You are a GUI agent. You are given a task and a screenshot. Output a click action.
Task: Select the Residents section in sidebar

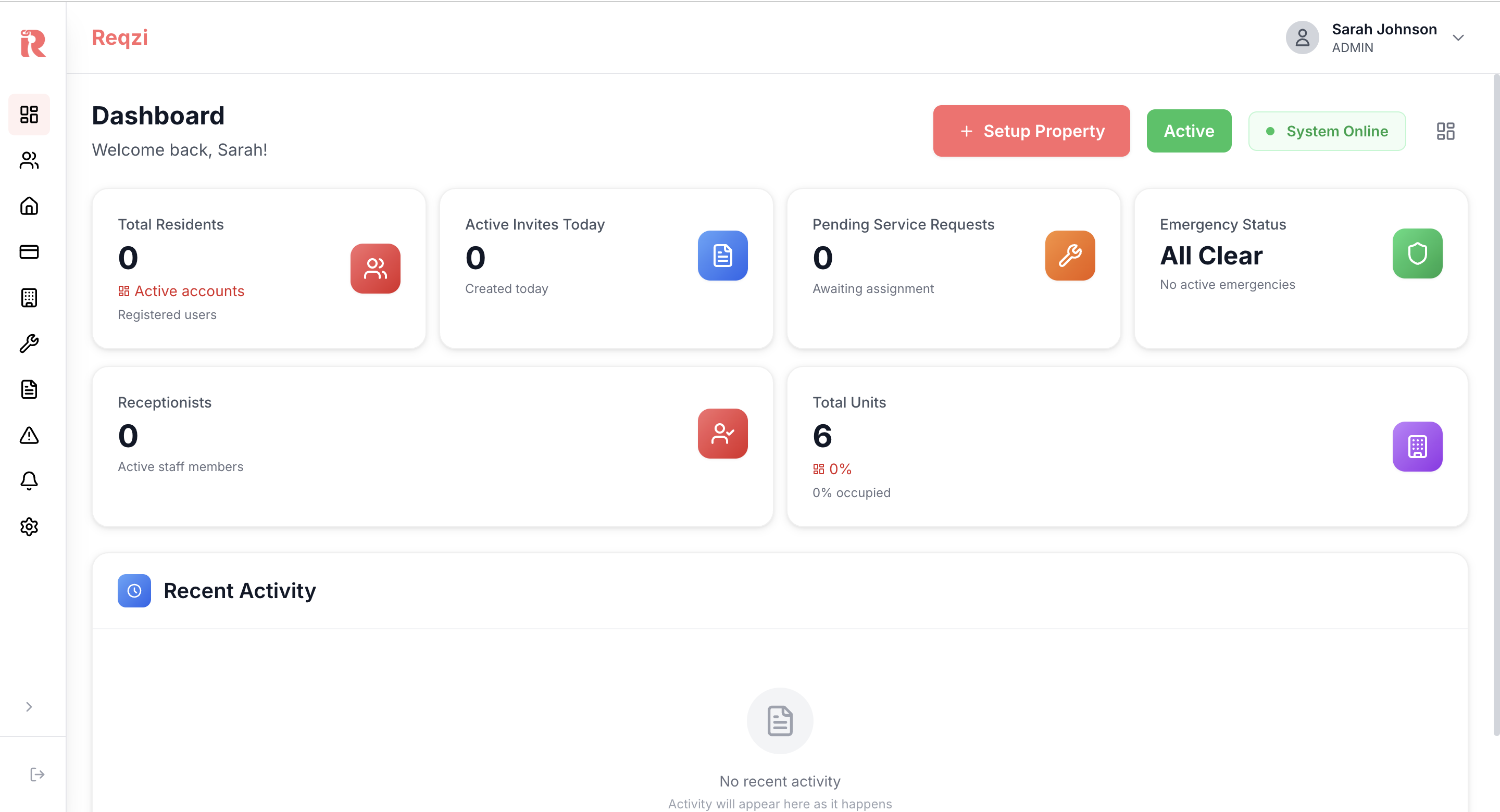(29, 160)
